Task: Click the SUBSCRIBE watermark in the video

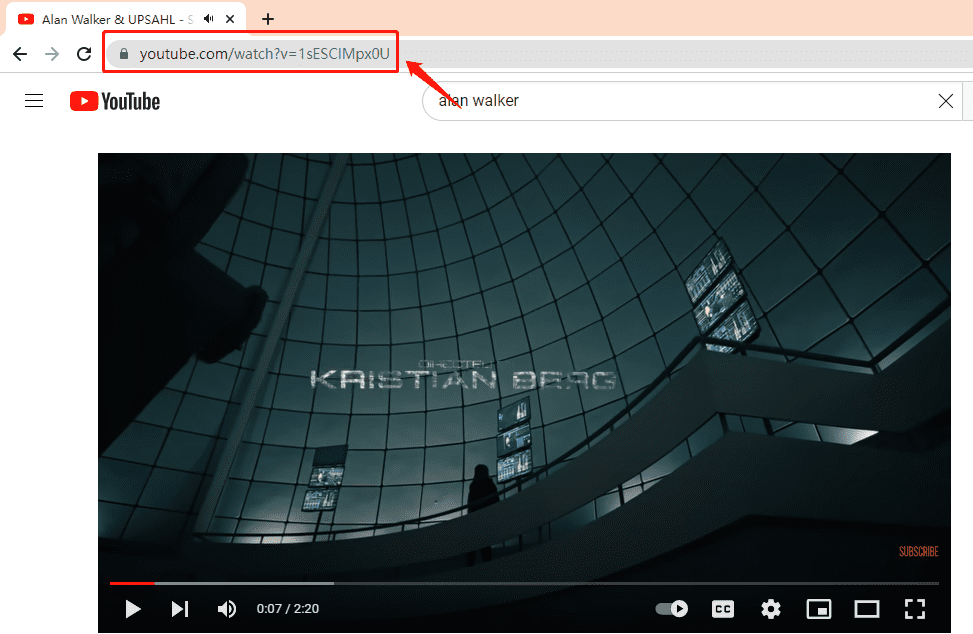Action: [918, 551]
